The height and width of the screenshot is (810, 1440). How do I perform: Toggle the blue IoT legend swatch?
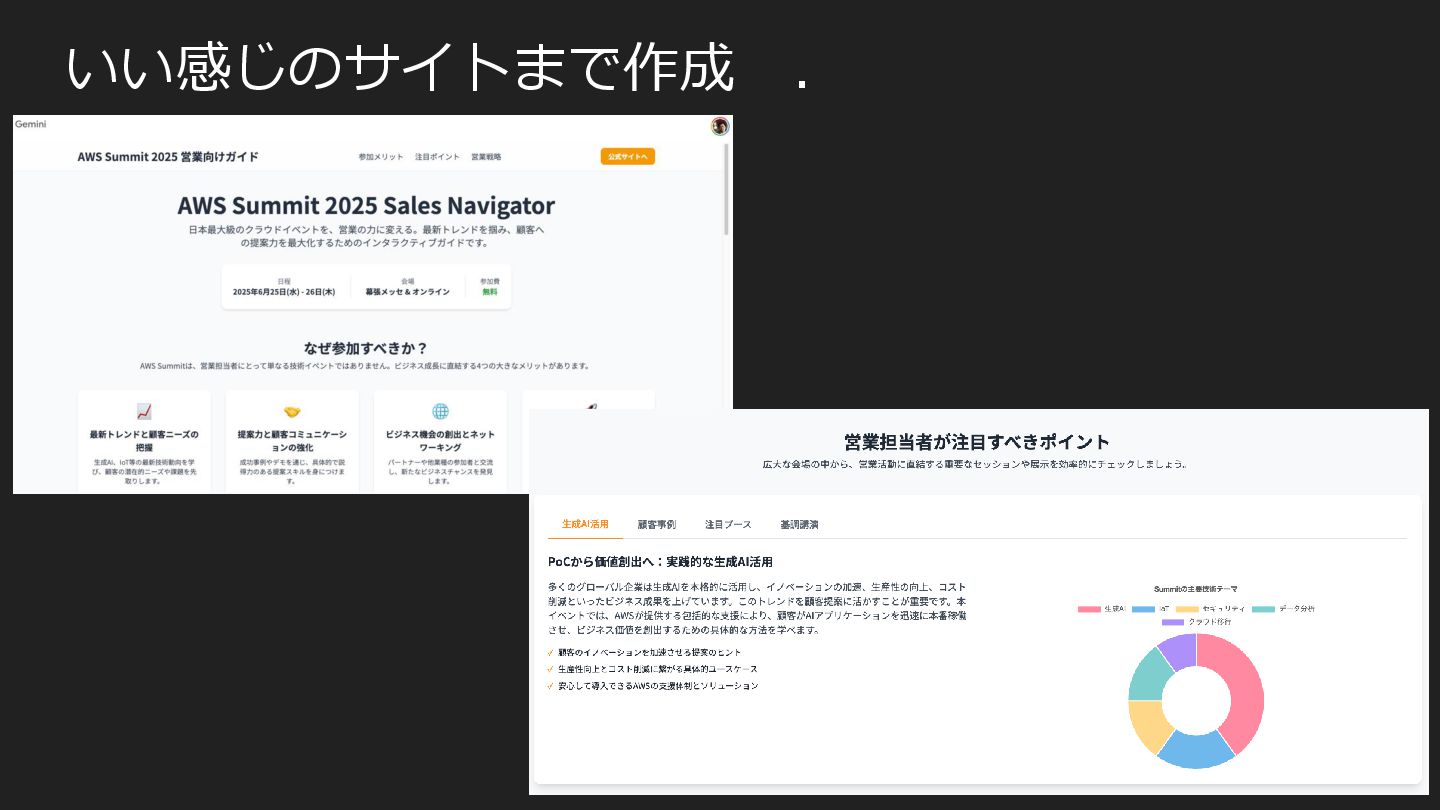click(x=1144, y=609)
